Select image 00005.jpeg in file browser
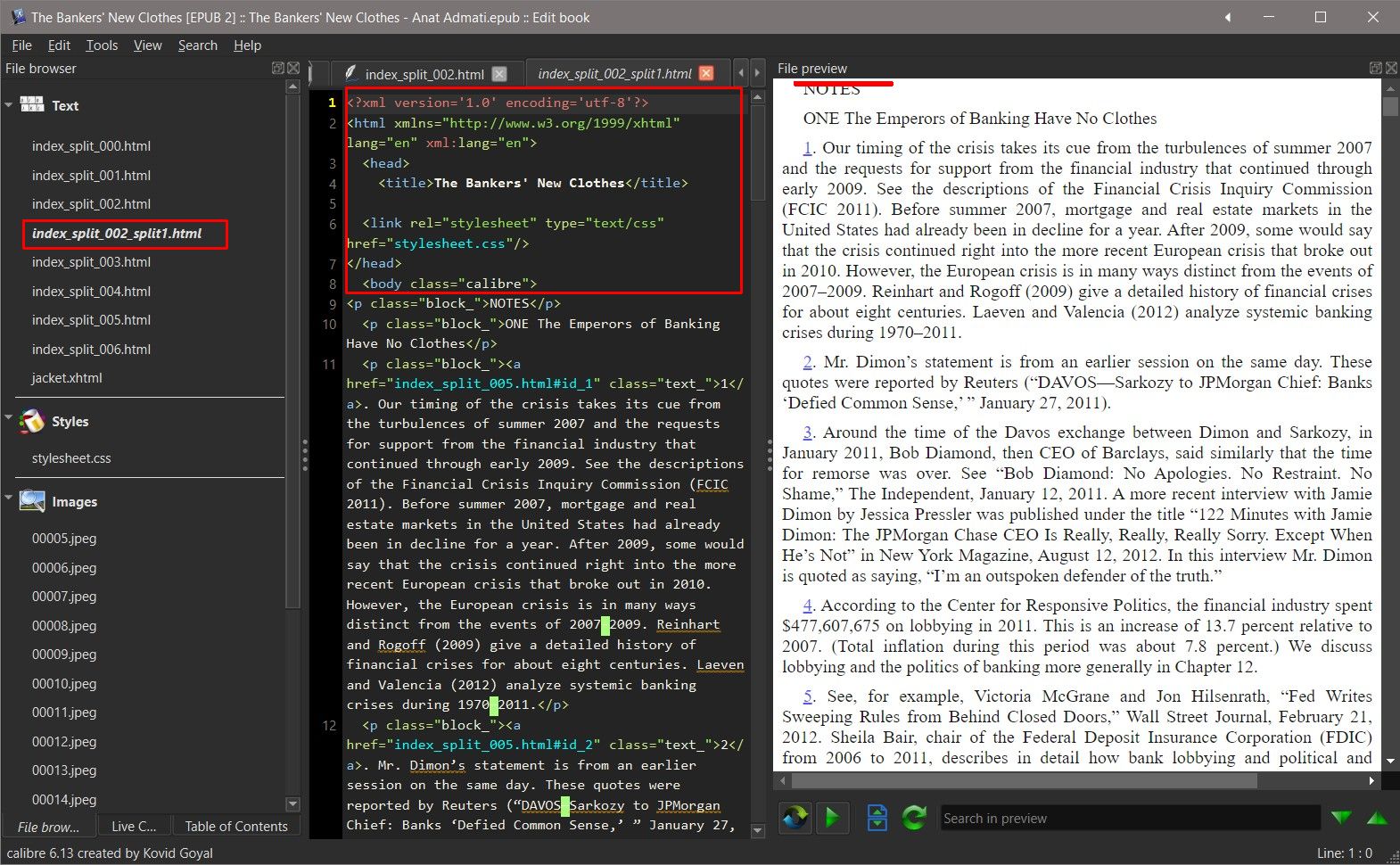 pyautogui.click(x=64, y=539)
